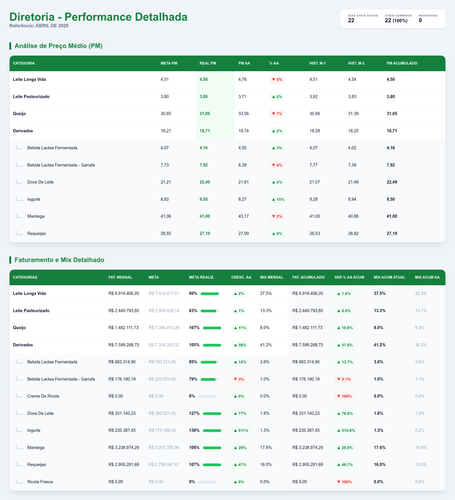The image size is (455, 500).
Task: Click the 99% progress bar for Leite Longa Vida
Action: [210, 294]
